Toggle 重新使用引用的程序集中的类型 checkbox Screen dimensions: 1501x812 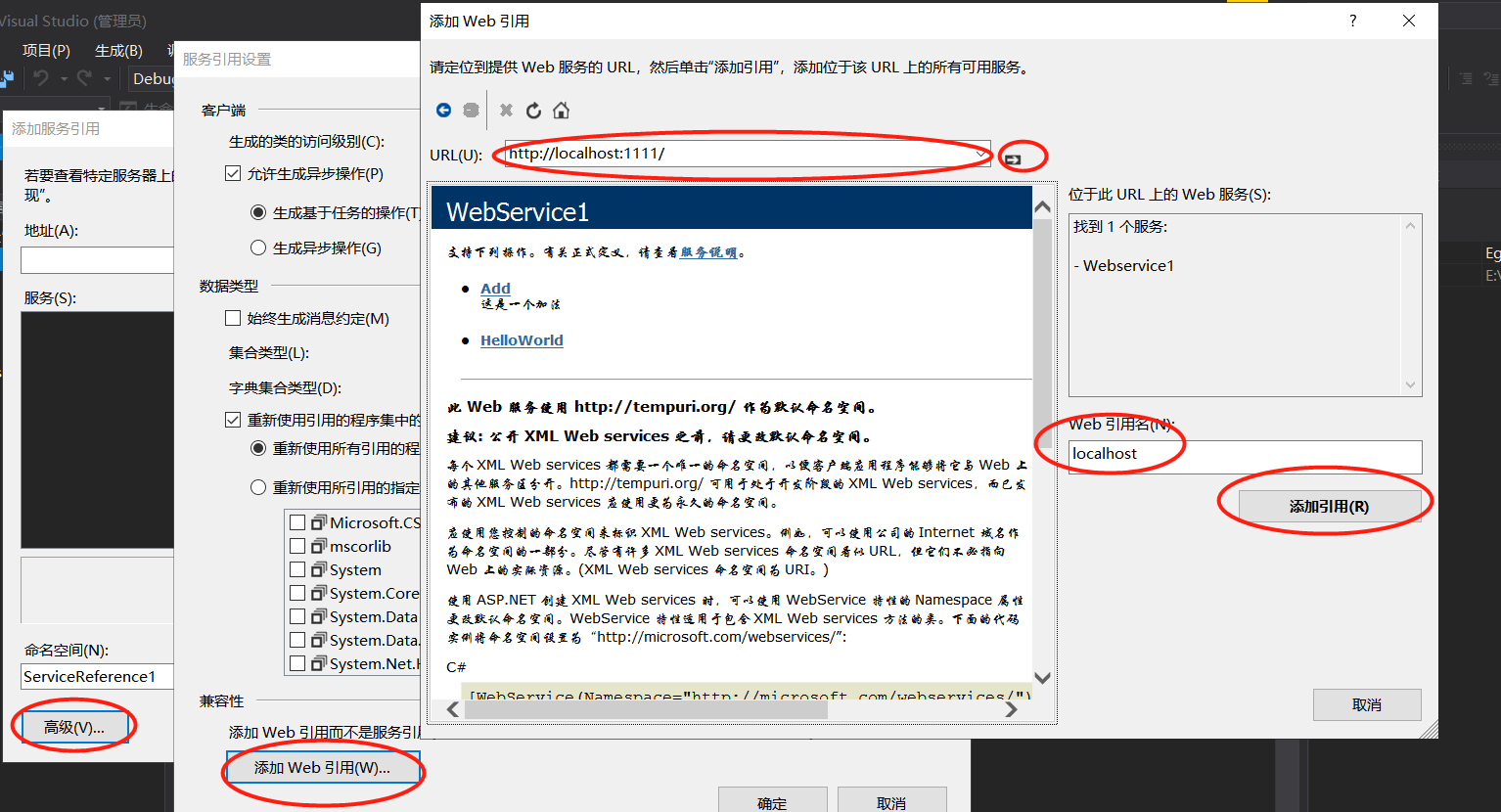pos(233,420)
